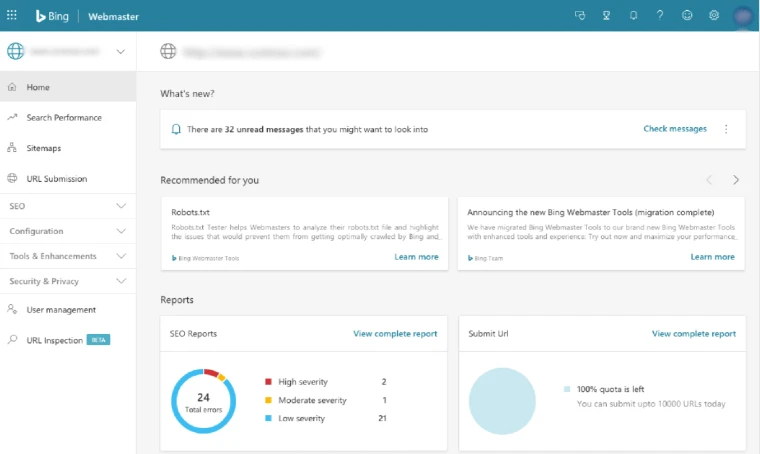This screenshot has width=760, height=454.
Task: Click the Bing logo in the header
Action: (x=52, y=16)
